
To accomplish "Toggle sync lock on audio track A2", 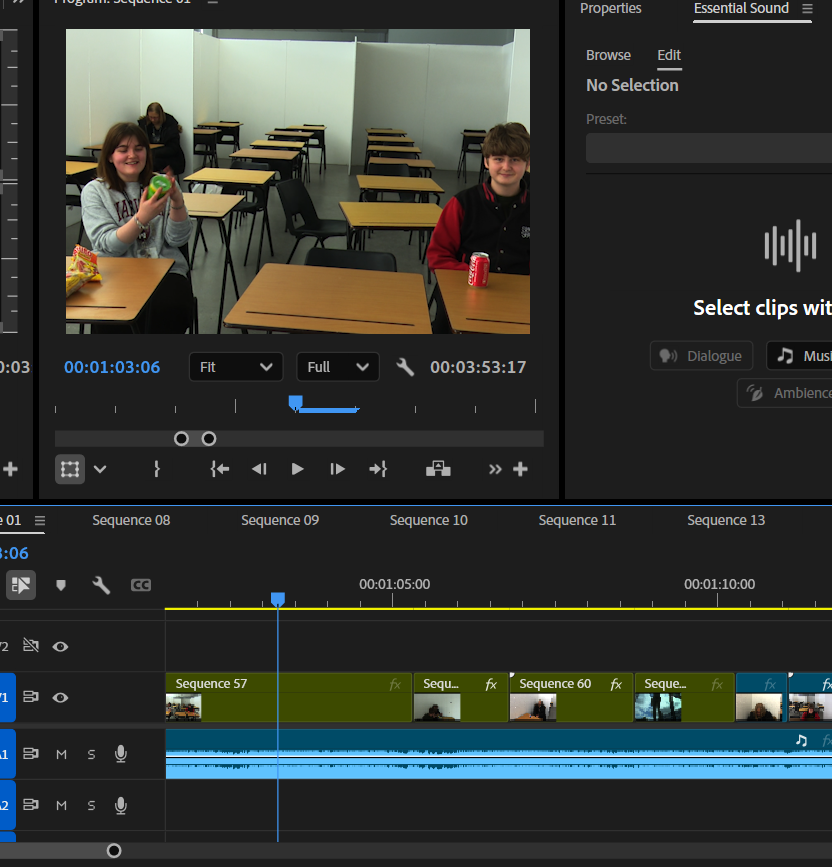I will [x=31, y=805].
